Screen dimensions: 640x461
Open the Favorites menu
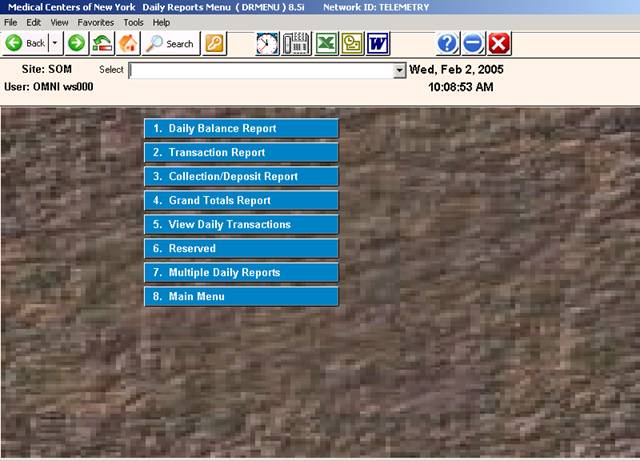coord(96,21)
